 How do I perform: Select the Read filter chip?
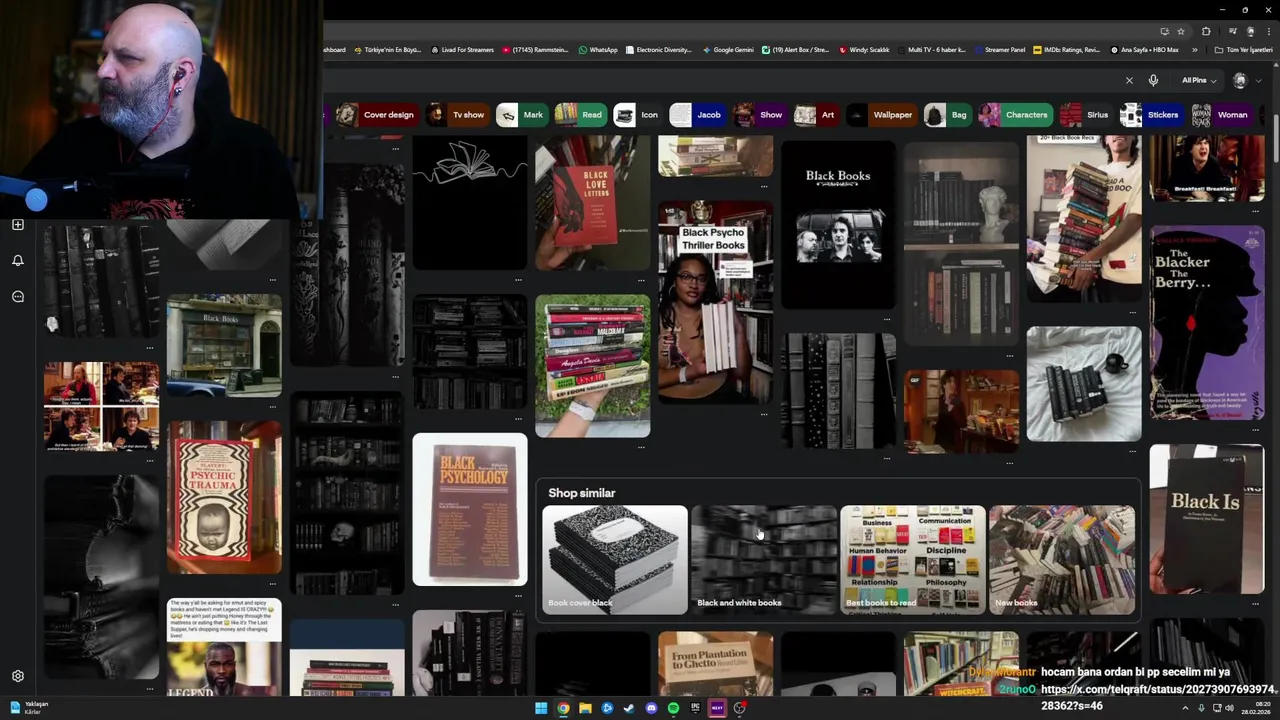click(579, 115)
